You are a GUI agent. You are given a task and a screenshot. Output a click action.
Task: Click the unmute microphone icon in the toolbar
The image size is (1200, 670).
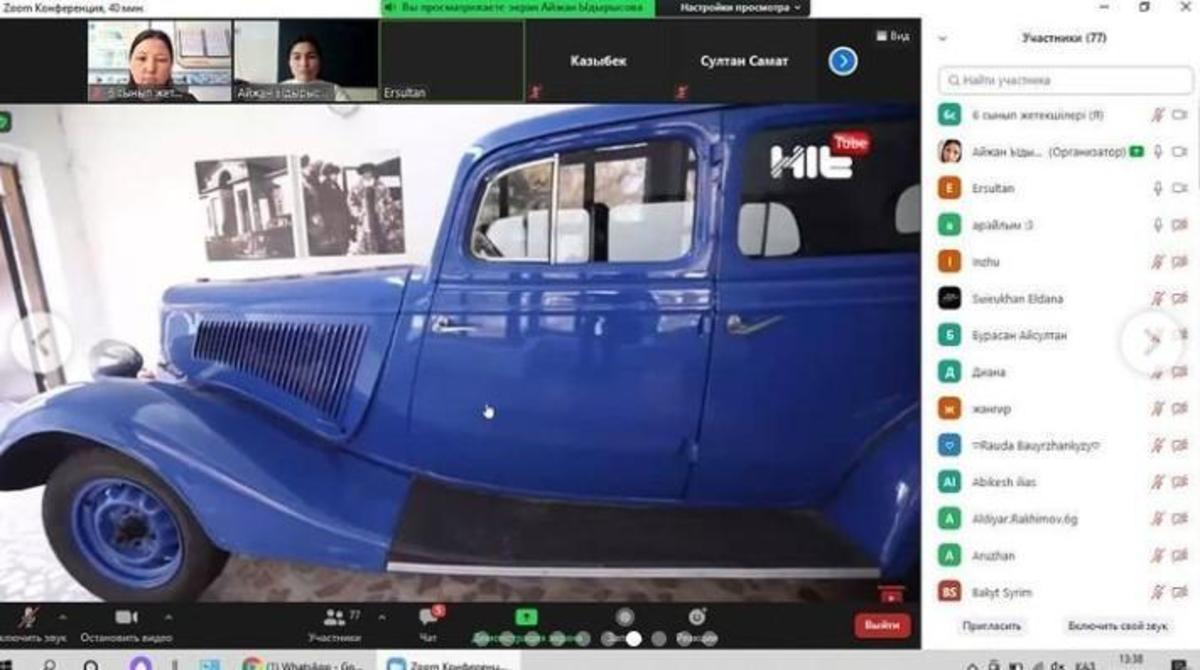tap(27, 618)
